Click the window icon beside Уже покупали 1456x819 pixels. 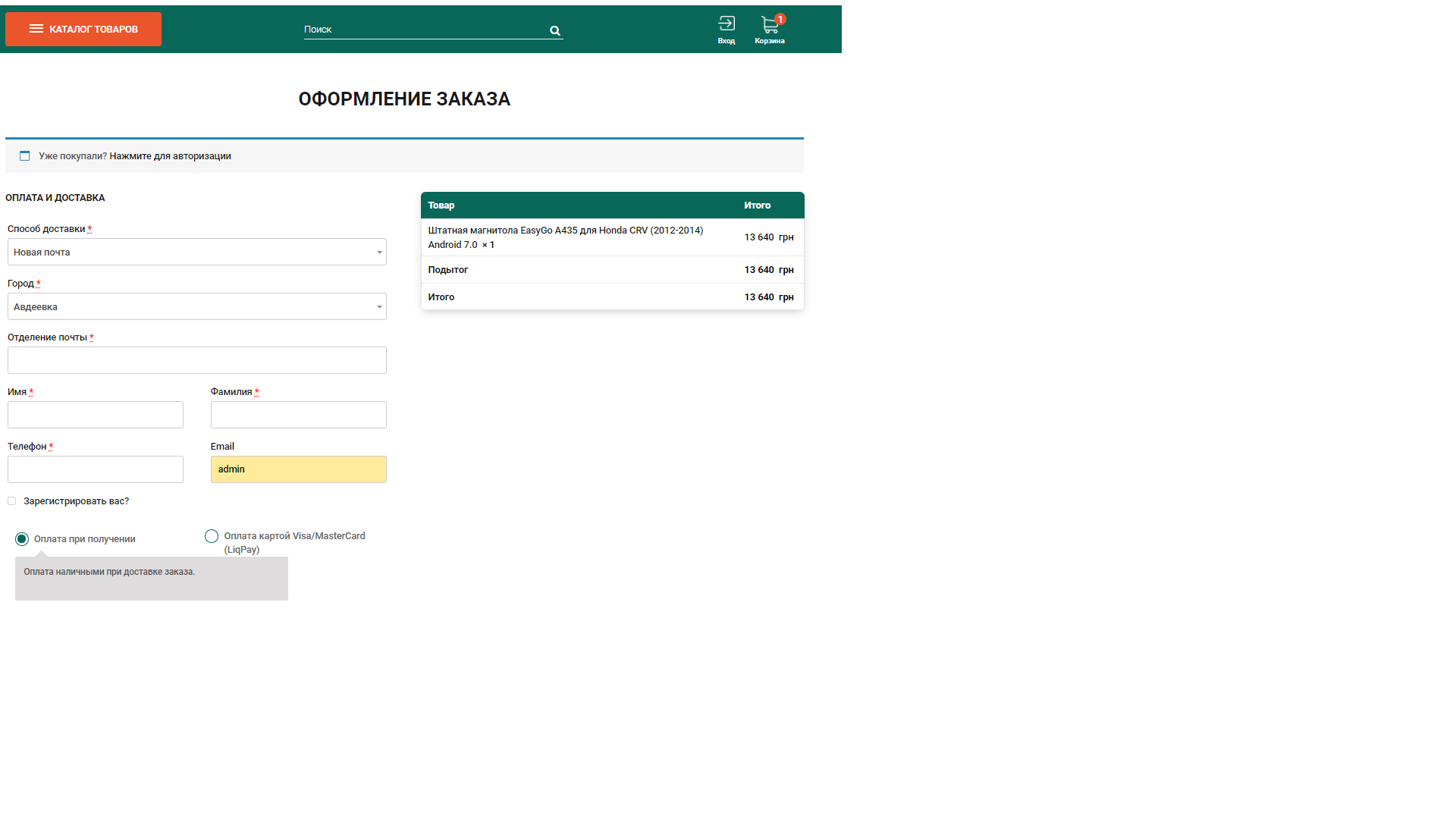[24, 155]
